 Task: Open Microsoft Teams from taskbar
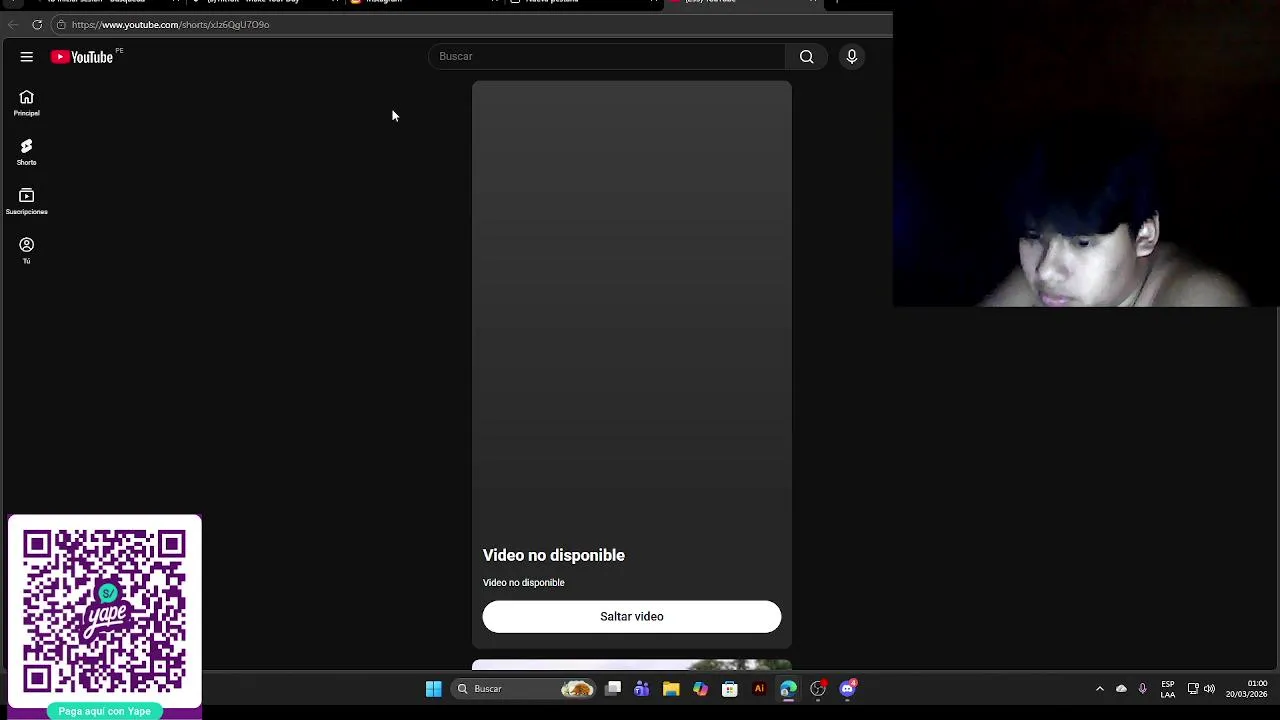click(642, 689)
